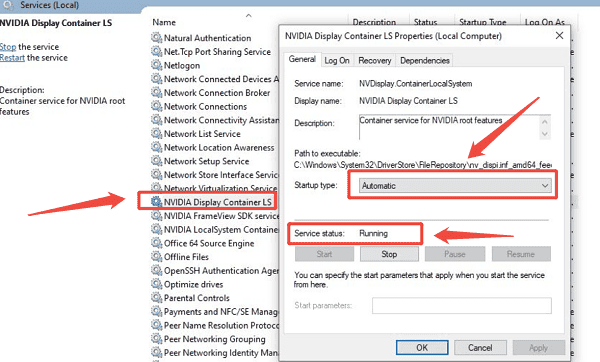The height and width of the screenshot is (362, 600).
Task: Open the Recovery tab
Action: [x=375, y=60]
